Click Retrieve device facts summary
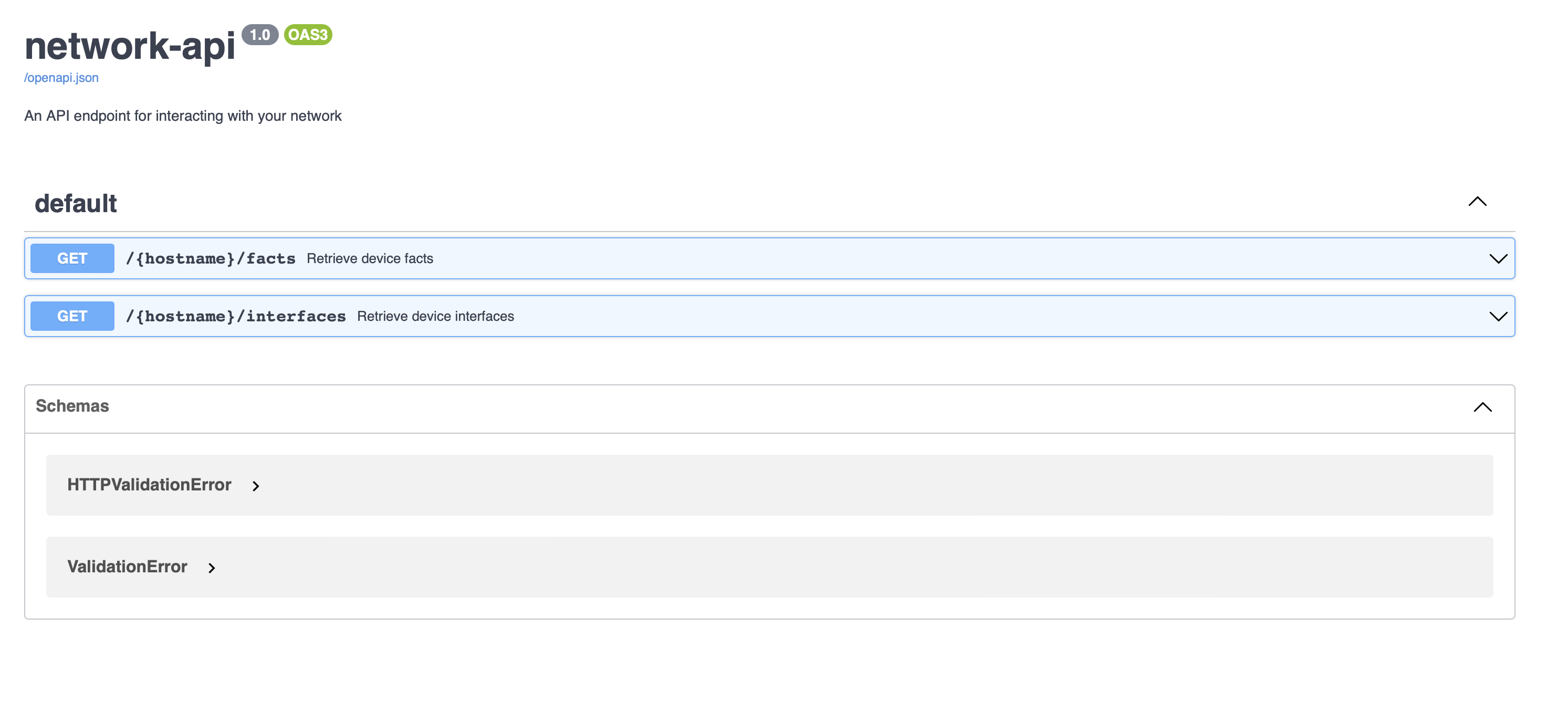Image resolution: width=1568 pixels, height=712 pixels. [x=370, y=259]
